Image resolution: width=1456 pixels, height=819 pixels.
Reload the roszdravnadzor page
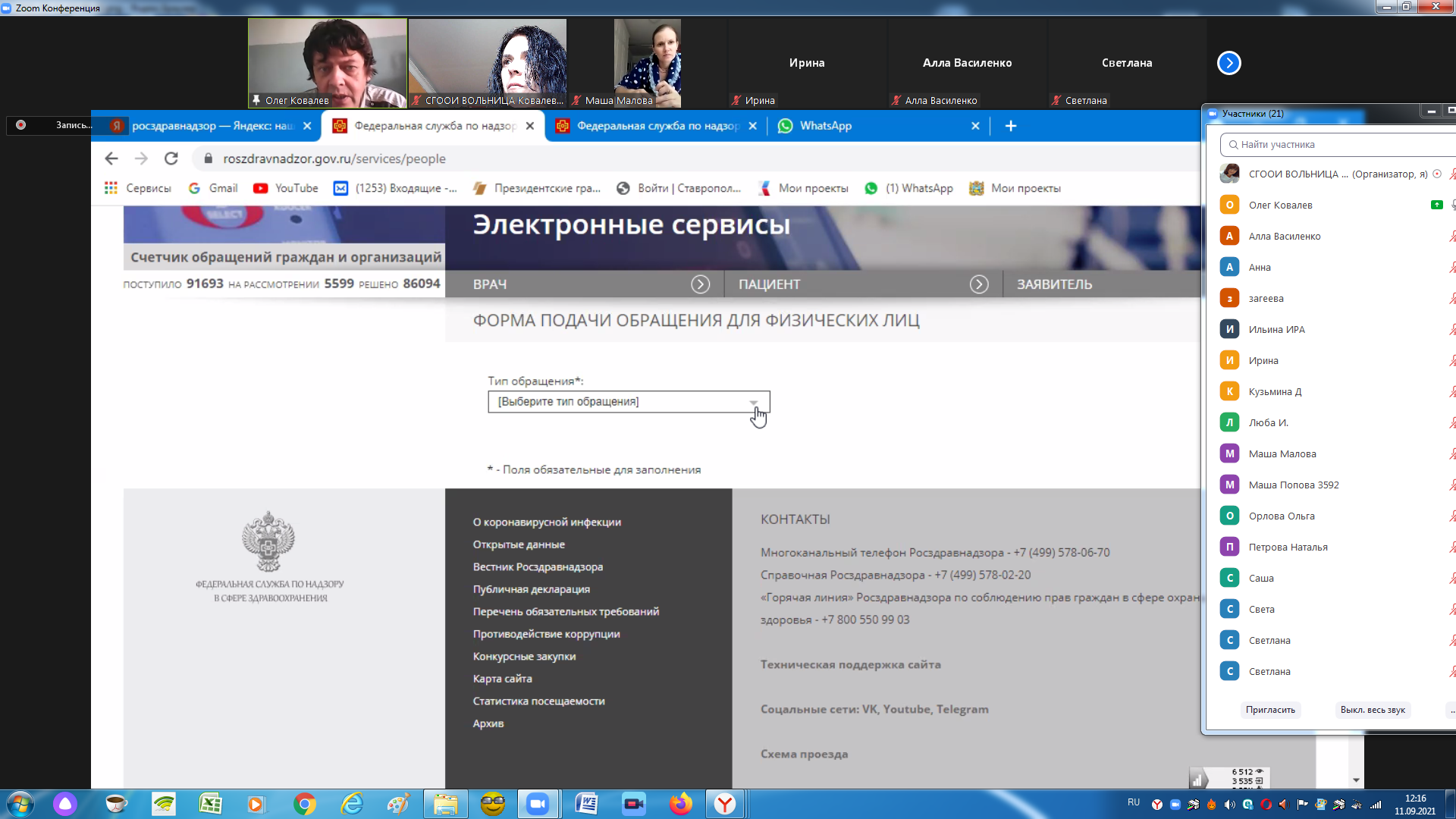pyautogui.click(x=171, y=158)
